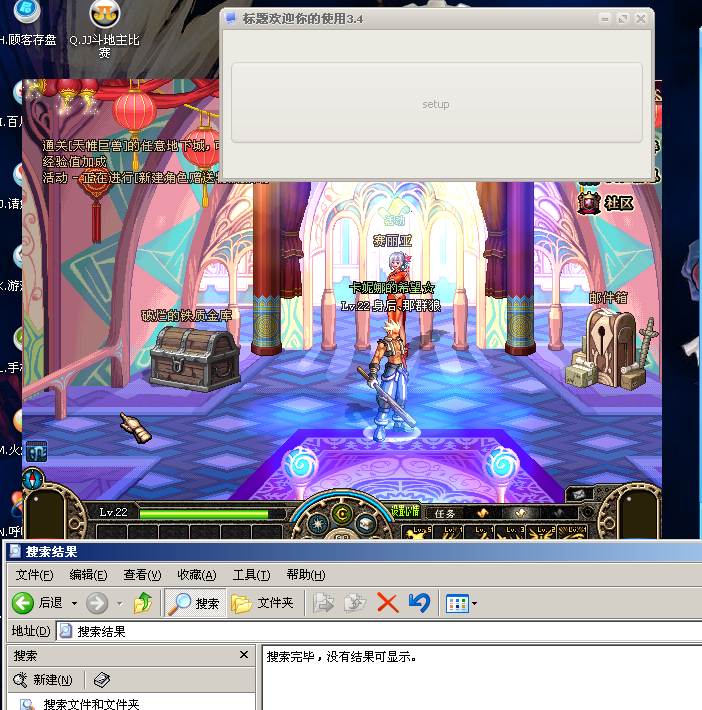Click the JJ斗地主比赛 desktop icon
Image resolution: width=702 pixels, height=710 pixels.
click(105, 27)
